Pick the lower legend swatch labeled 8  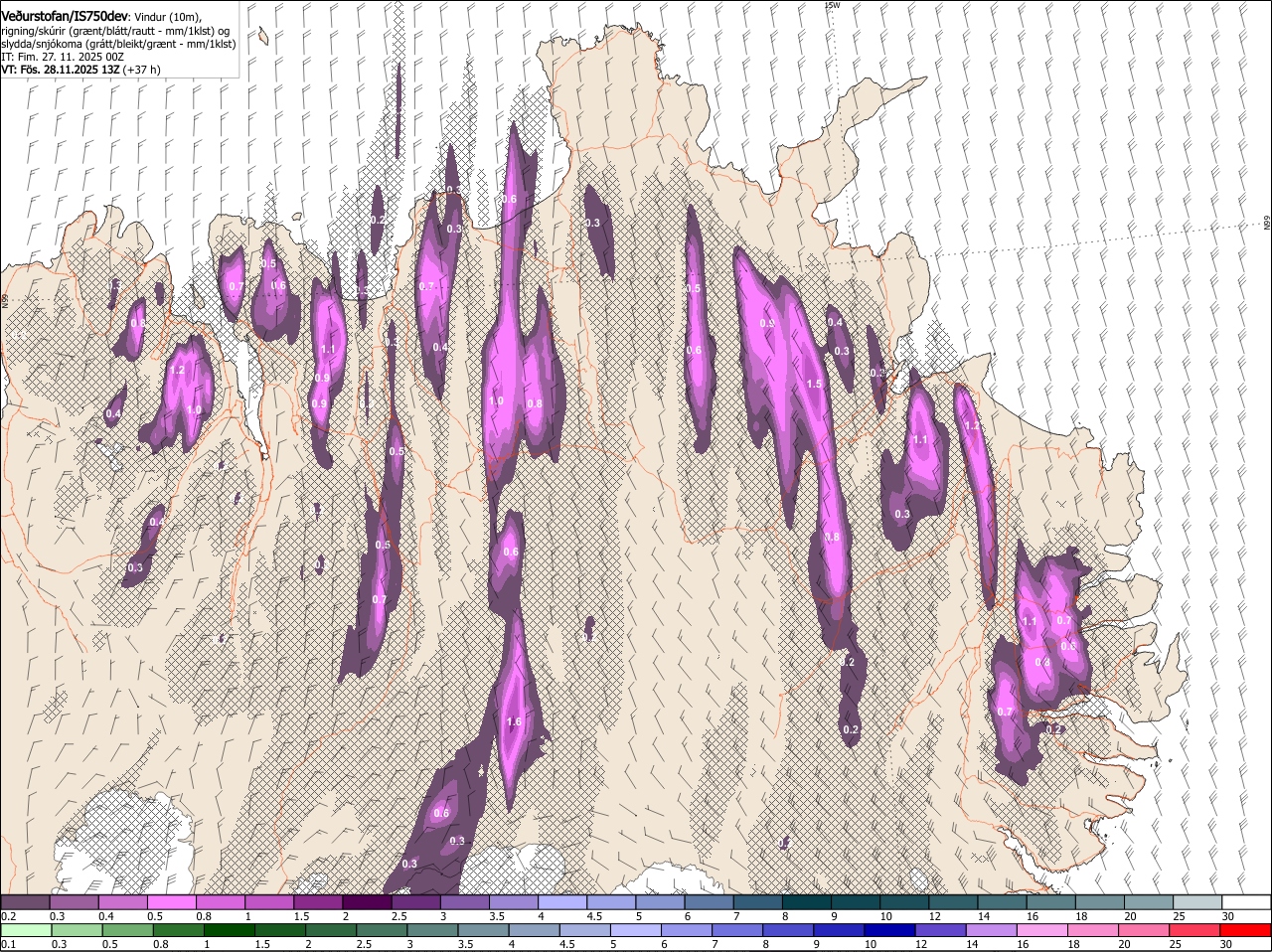pos(788,930)
